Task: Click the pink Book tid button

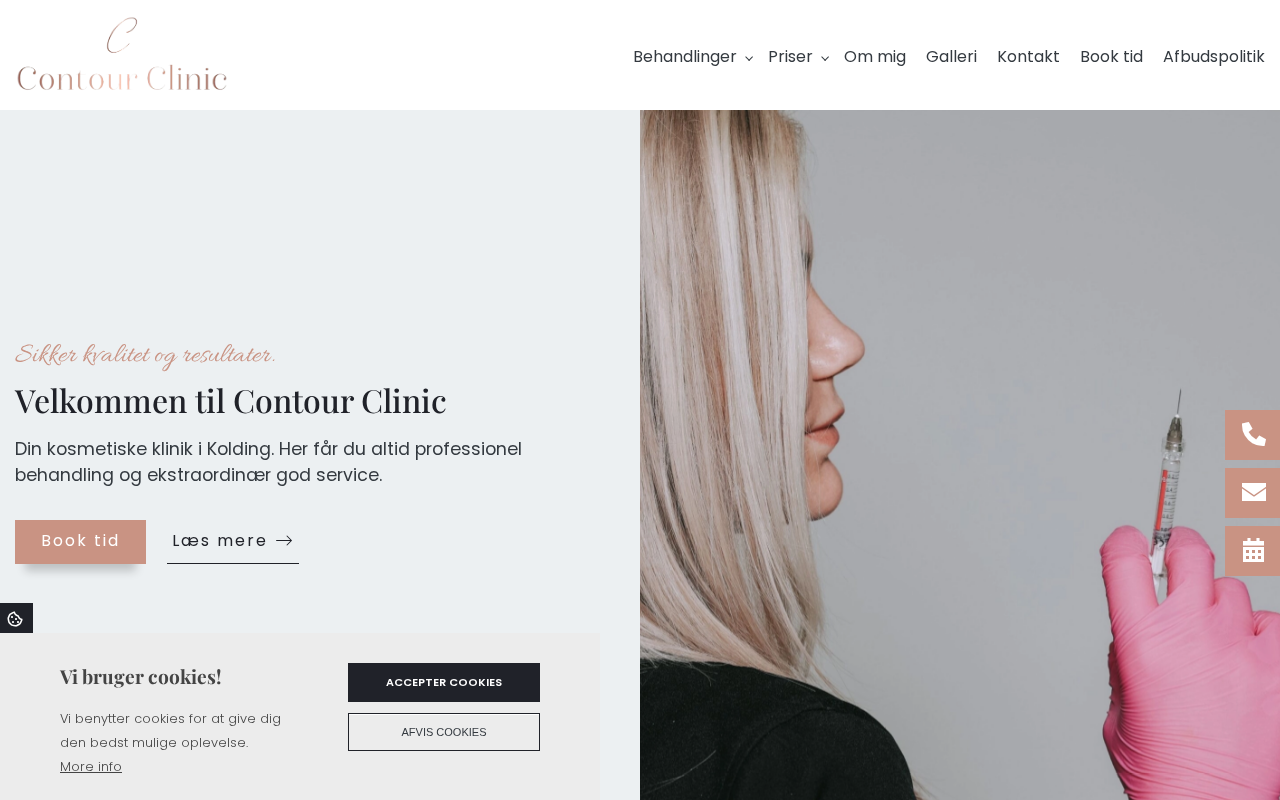Action: click(80, 541)
